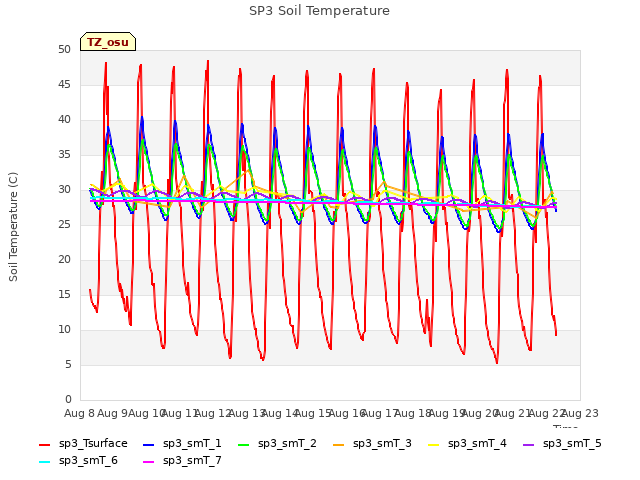Toggle sp3_smT_3 legend entry
The image size is (640, 480).
[372, 443]
